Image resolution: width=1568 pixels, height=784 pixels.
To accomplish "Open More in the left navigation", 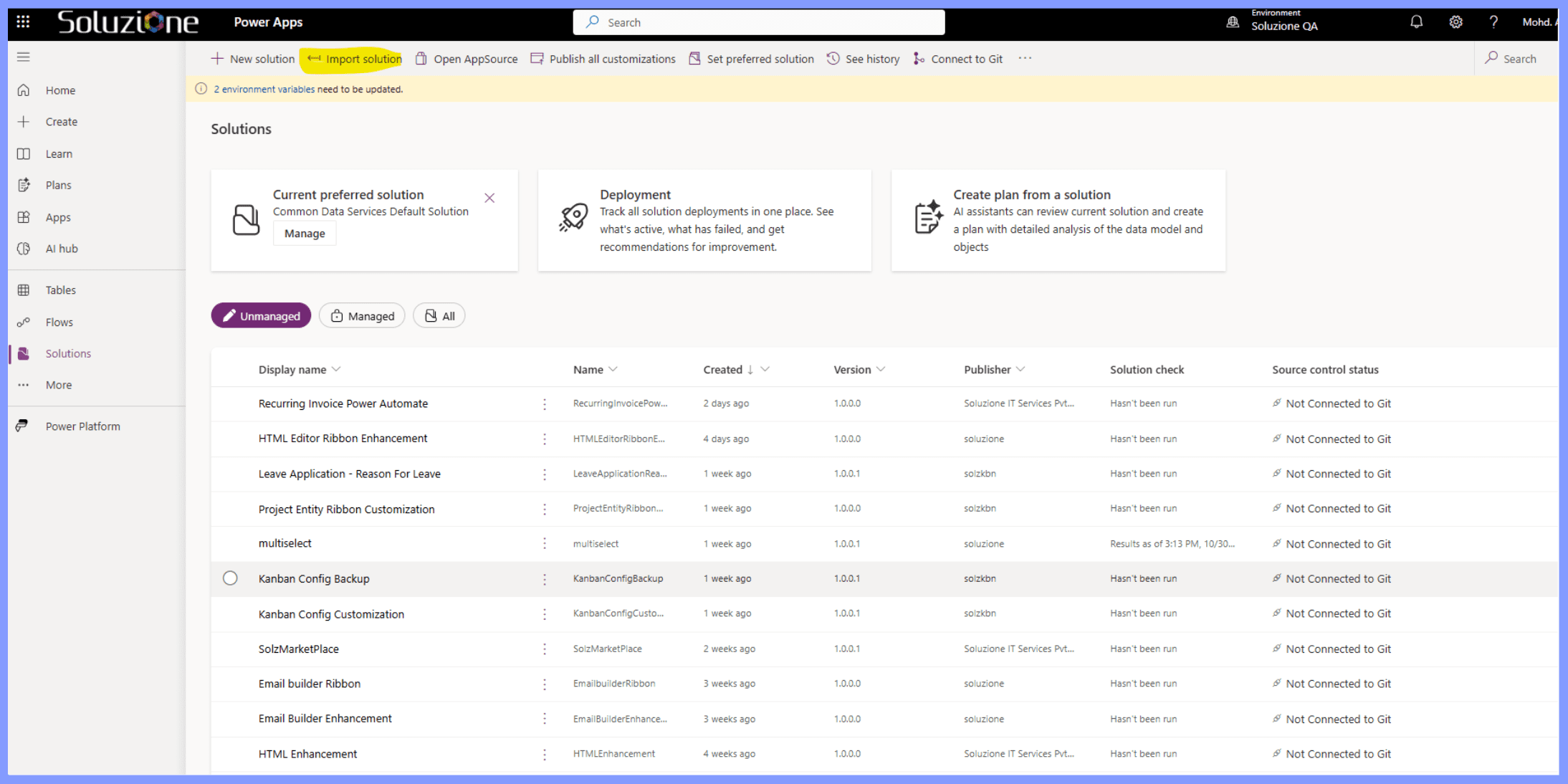I will coord(58,384).
